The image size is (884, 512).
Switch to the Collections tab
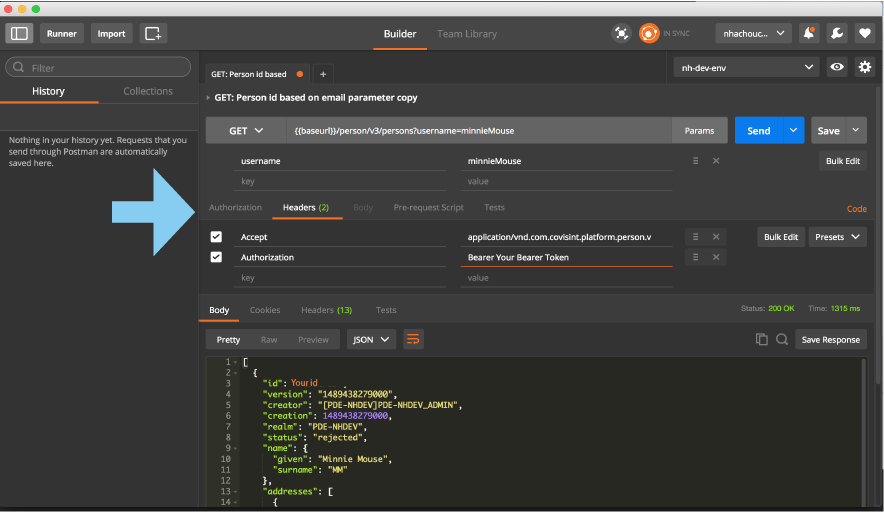[148, 91]
